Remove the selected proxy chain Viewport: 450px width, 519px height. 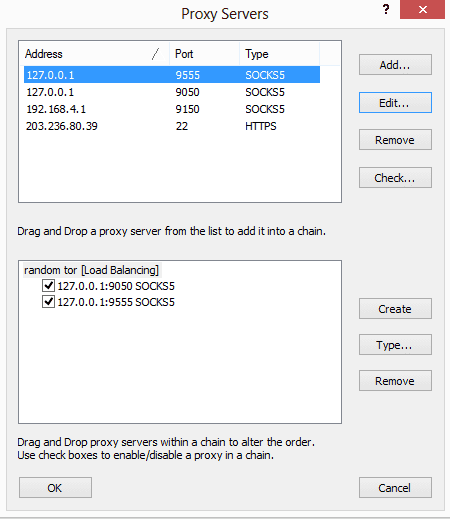[x=395, y=381]
